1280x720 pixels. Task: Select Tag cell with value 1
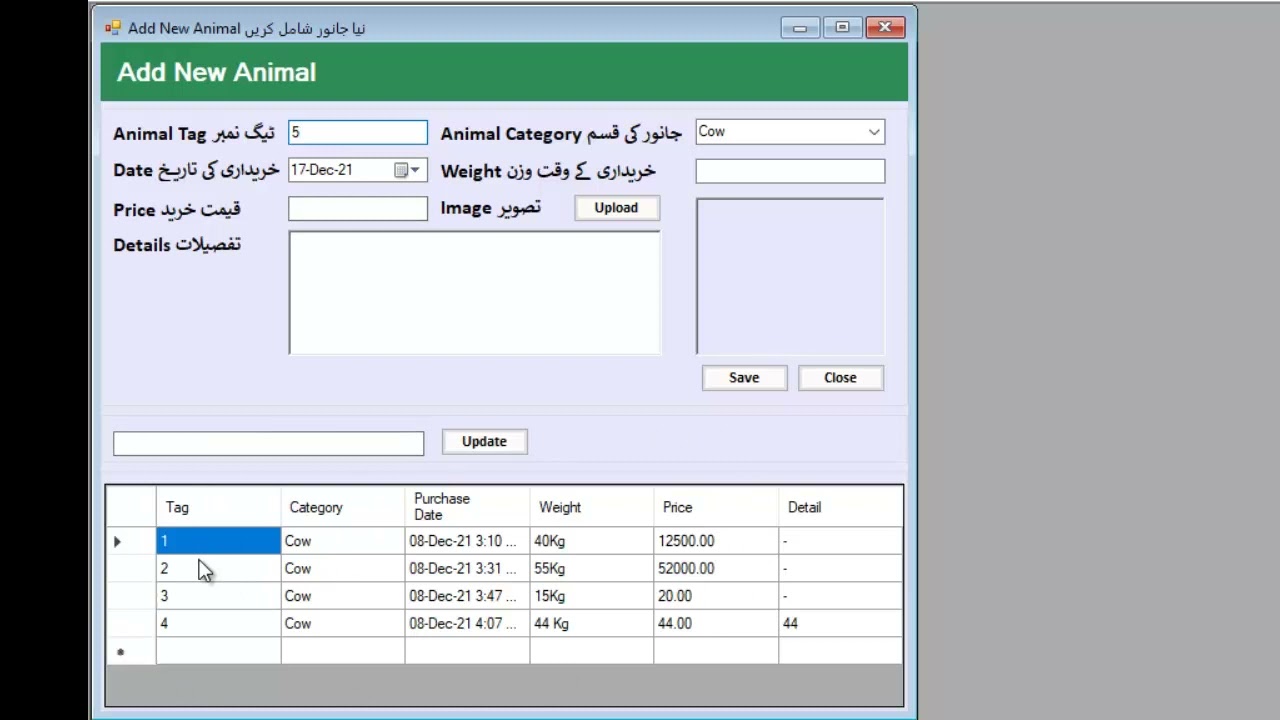(218, 541)
